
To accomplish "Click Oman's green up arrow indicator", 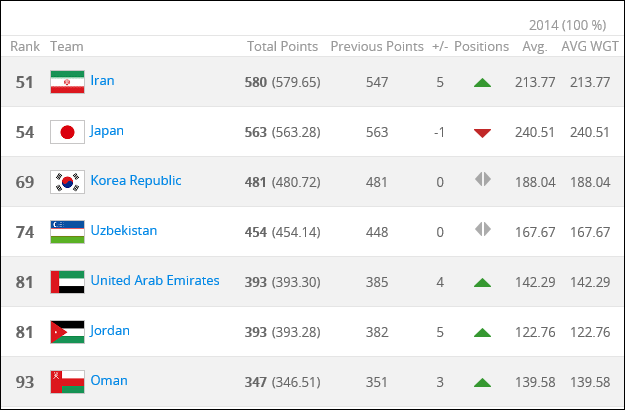I will tap(482, 383).
